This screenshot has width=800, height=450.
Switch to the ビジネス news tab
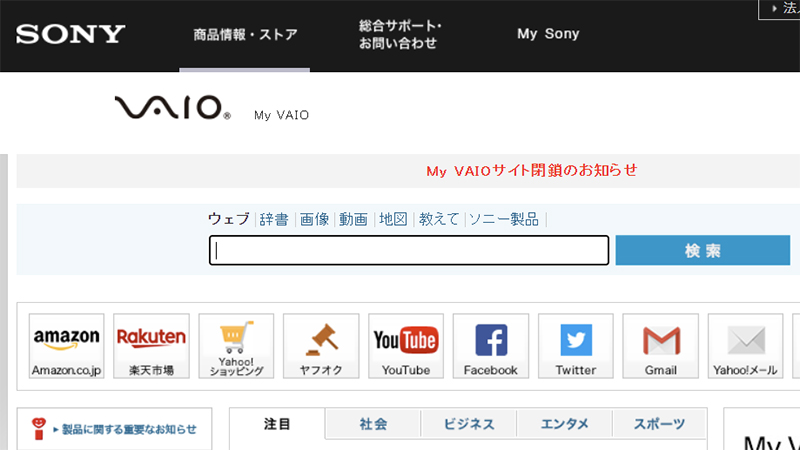tap(469, 423)
